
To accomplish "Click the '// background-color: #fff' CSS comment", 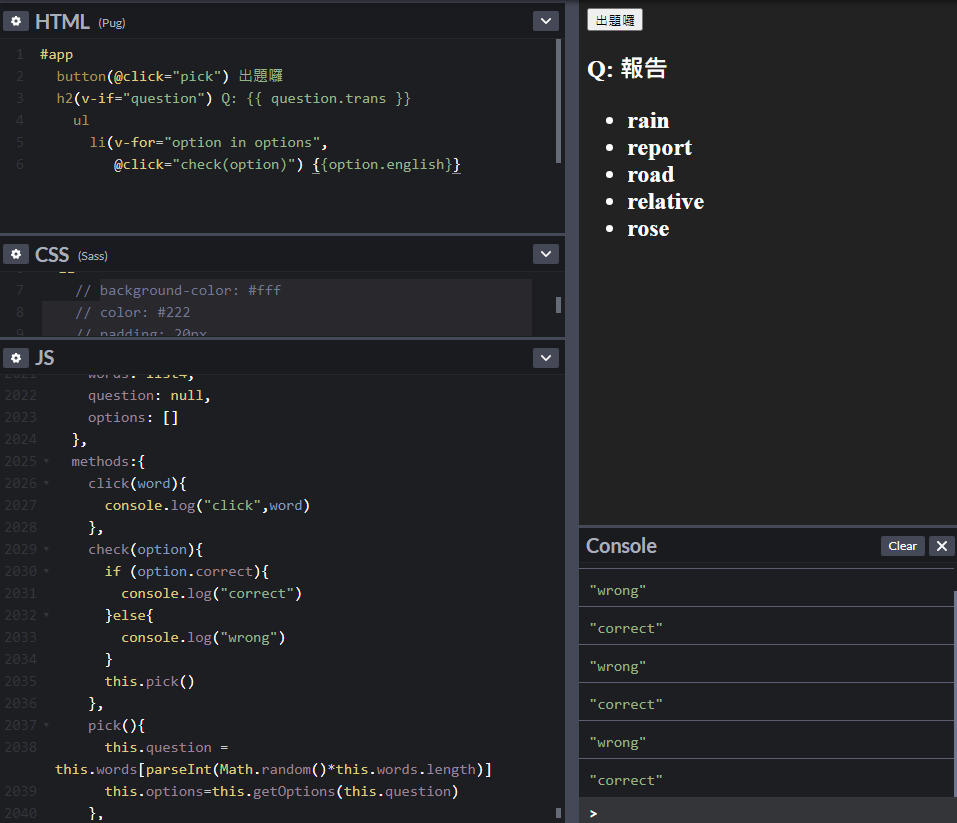I will [x=178, y=291].
